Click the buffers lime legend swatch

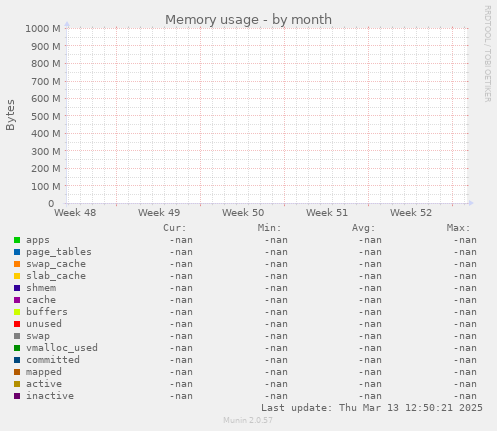coord(17,312)
